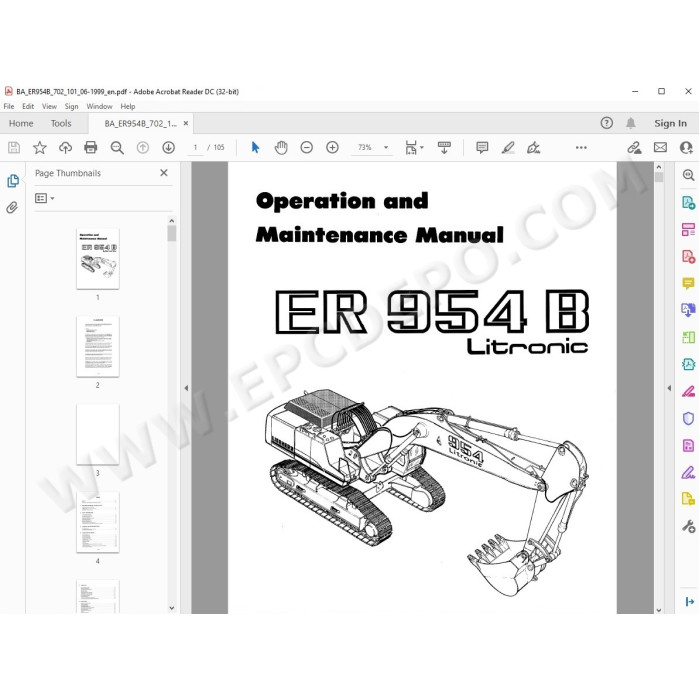This screenshot has height=700, width=700.
Task: Open Export PDF tool in right pane
Action: (x=688, y=203)
